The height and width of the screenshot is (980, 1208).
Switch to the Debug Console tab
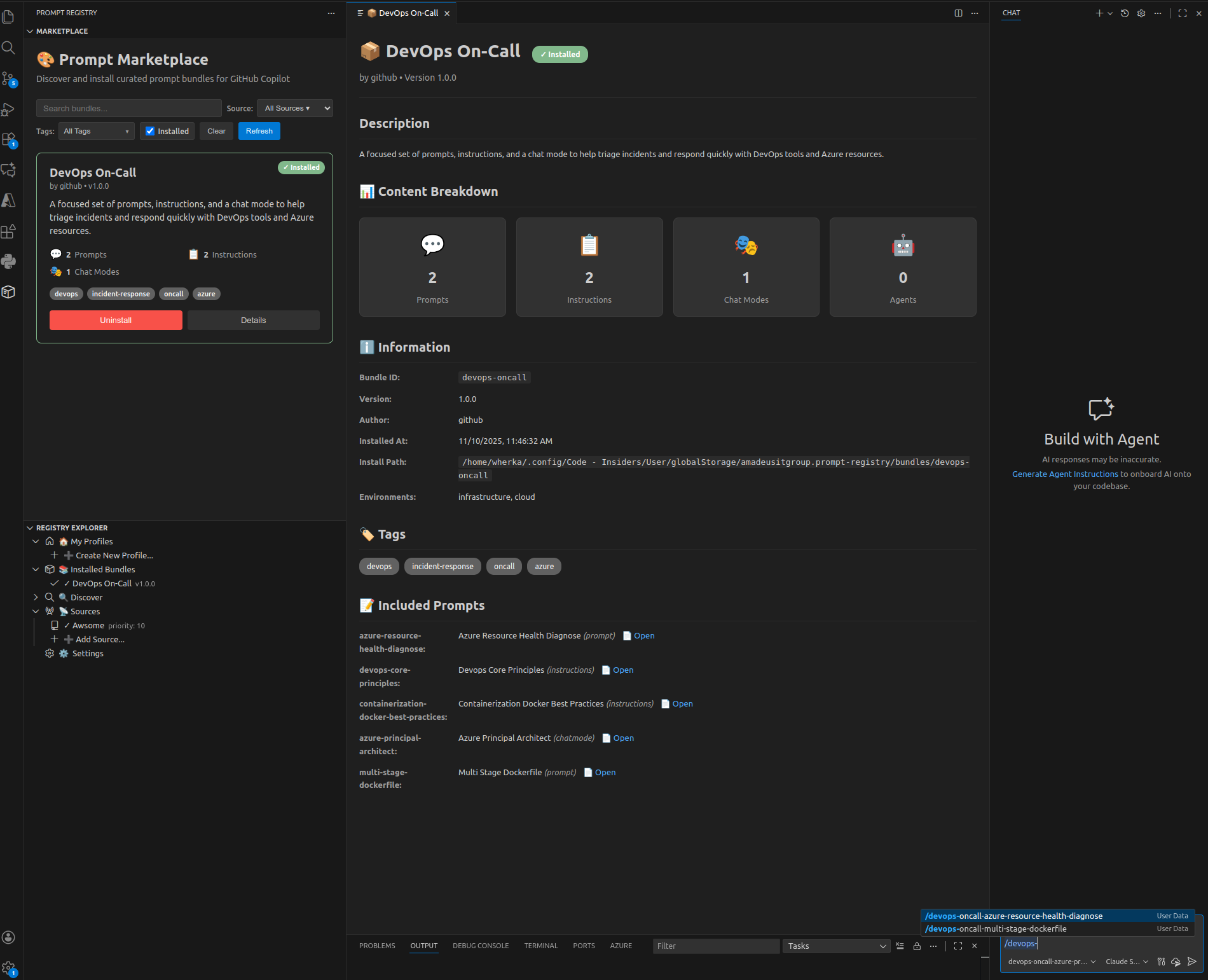(480, 946)
